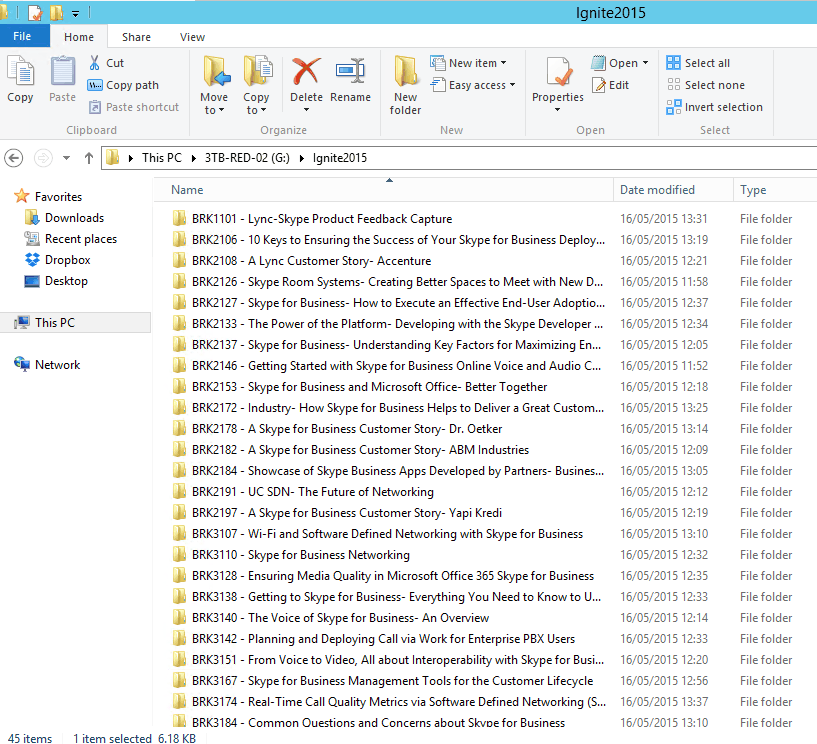Open the View ribbon tab

click(x=192, y=37)
